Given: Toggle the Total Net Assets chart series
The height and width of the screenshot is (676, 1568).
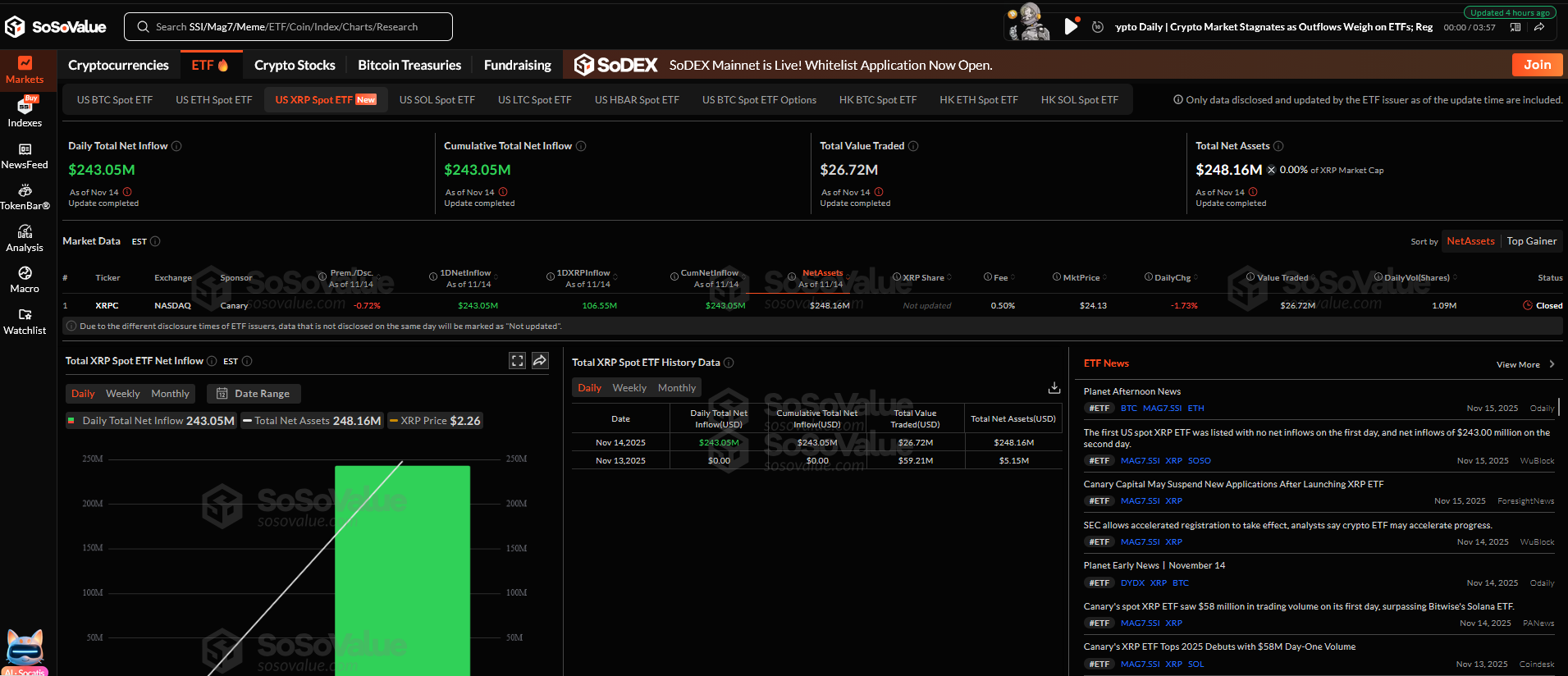Looking at the screenshot, I should coord(312,421).
